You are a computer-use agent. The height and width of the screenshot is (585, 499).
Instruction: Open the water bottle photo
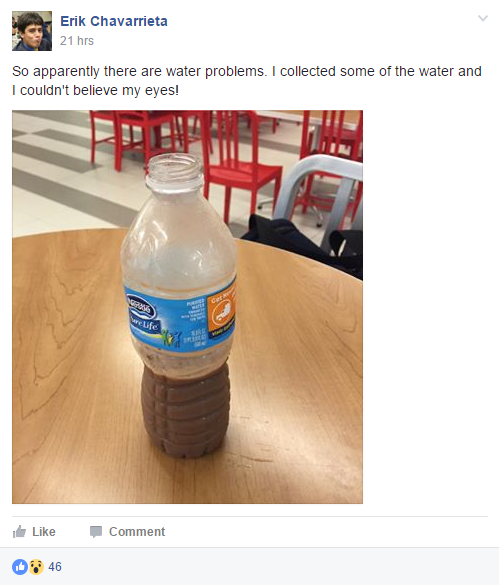(187, 307)
